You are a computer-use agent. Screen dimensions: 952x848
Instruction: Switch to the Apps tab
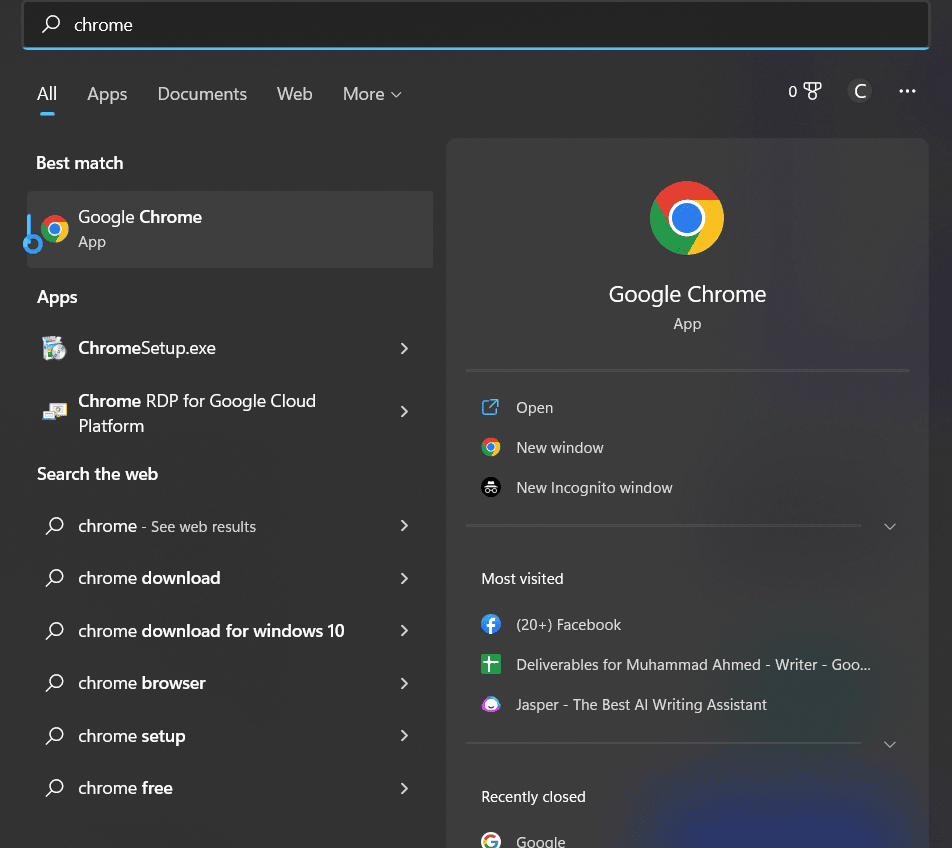(107, 94)
